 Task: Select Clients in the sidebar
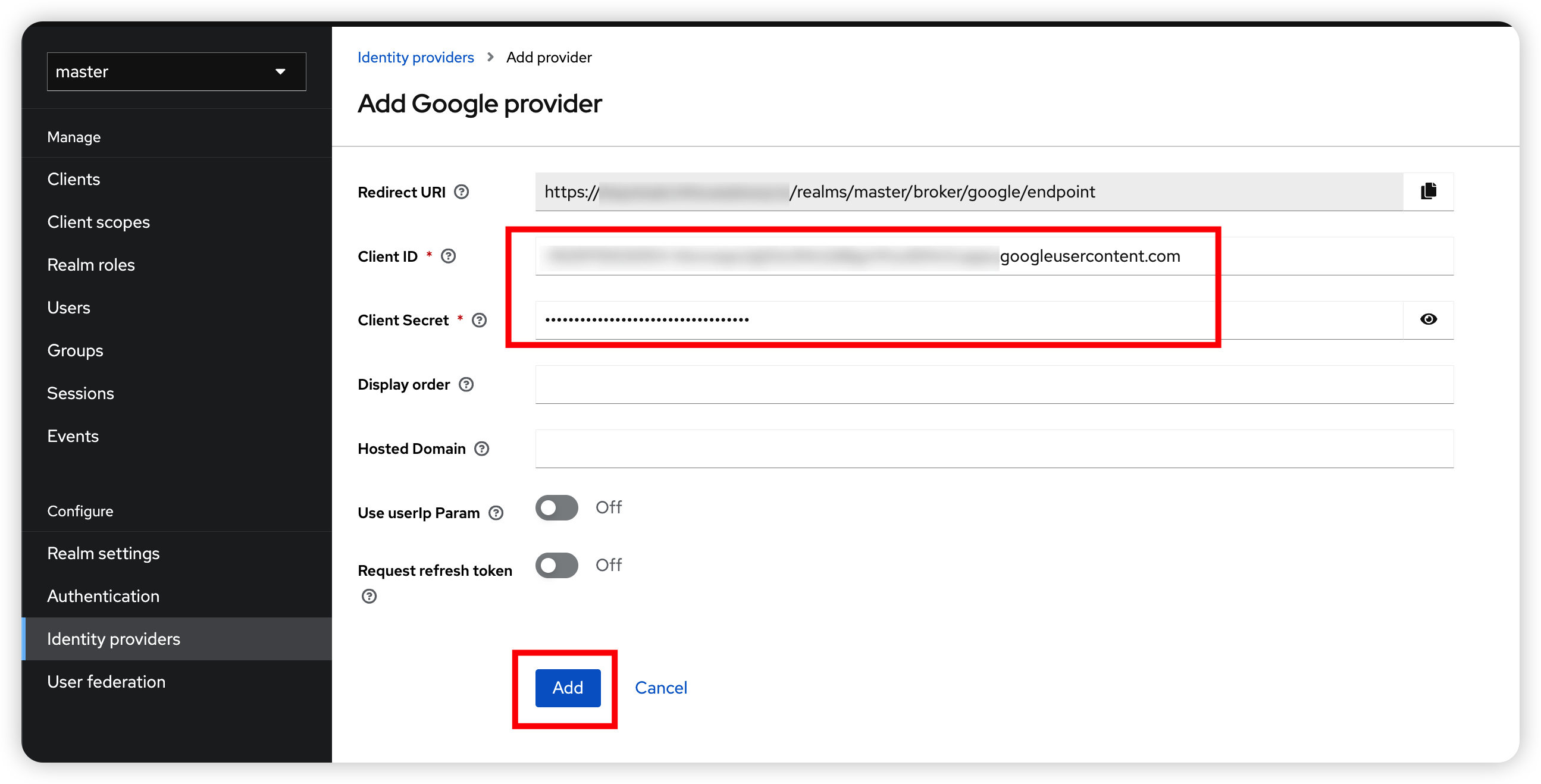73,179
